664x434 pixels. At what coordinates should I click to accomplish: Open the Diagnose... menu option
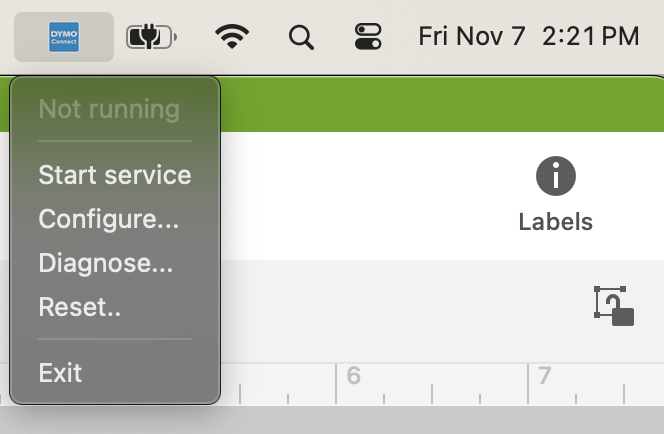click(105, 263)
